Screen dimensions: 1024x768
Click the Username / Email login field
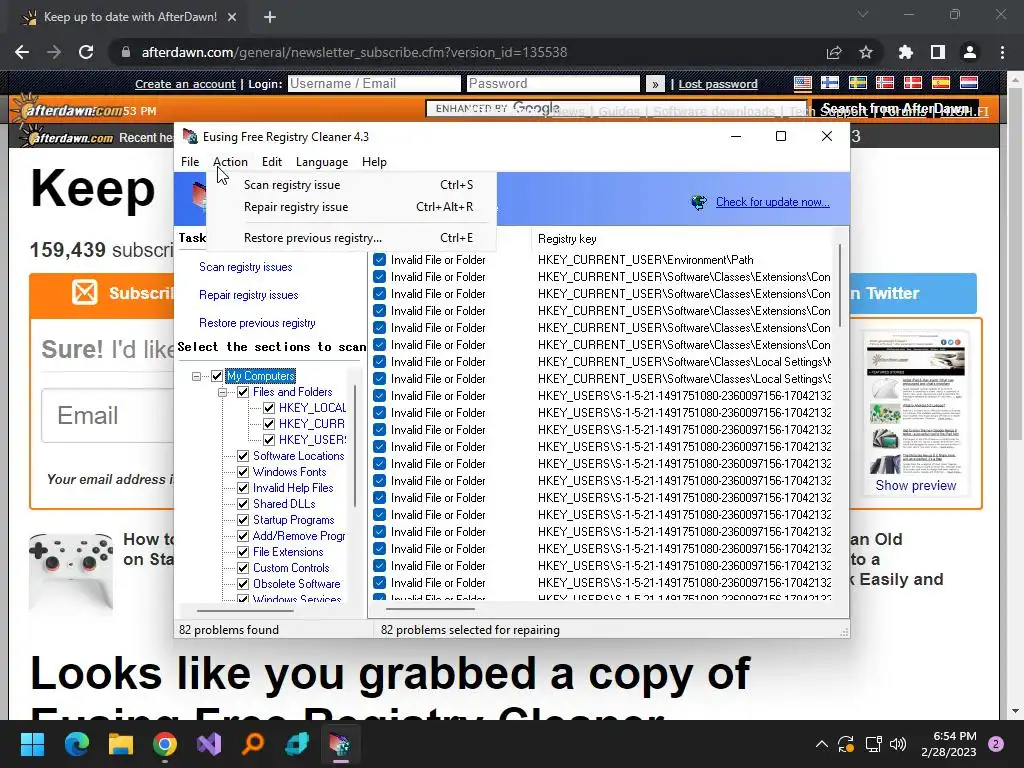click(x=374, y=84)
